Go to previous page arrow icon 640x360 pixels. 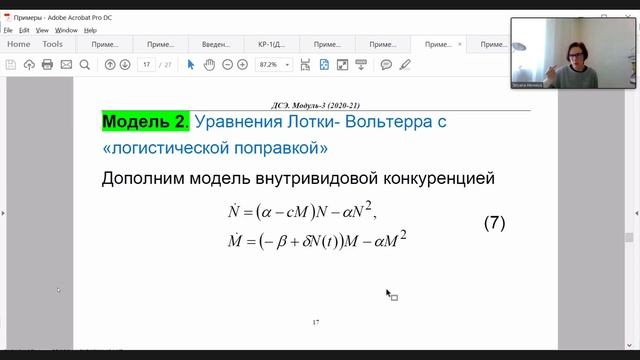point(110,64)
